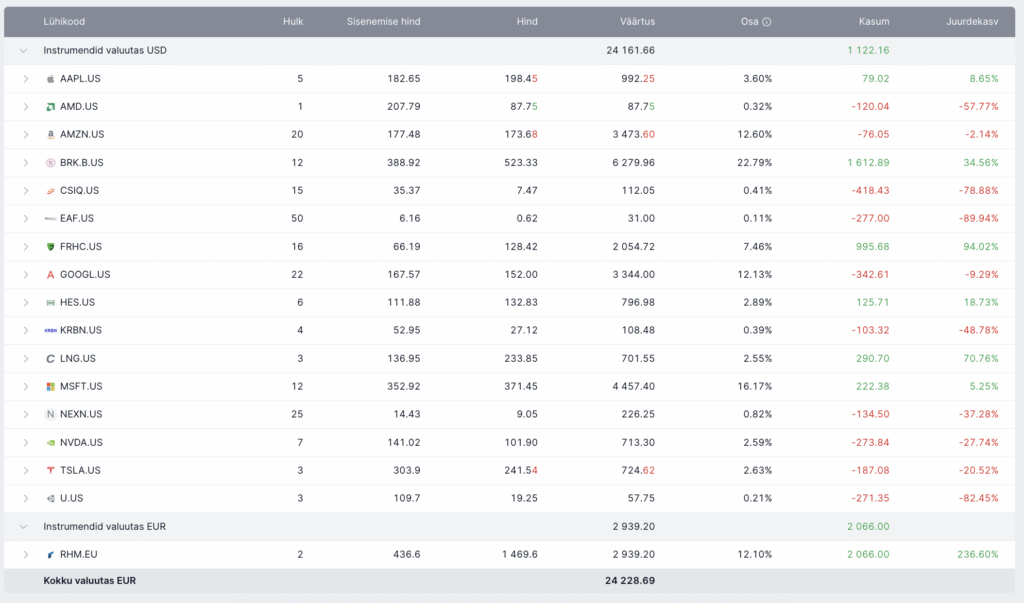1024x603 pixels.
Task: Click the NVIDIA logo beside NVDA.US
Action: coord(50,443)
